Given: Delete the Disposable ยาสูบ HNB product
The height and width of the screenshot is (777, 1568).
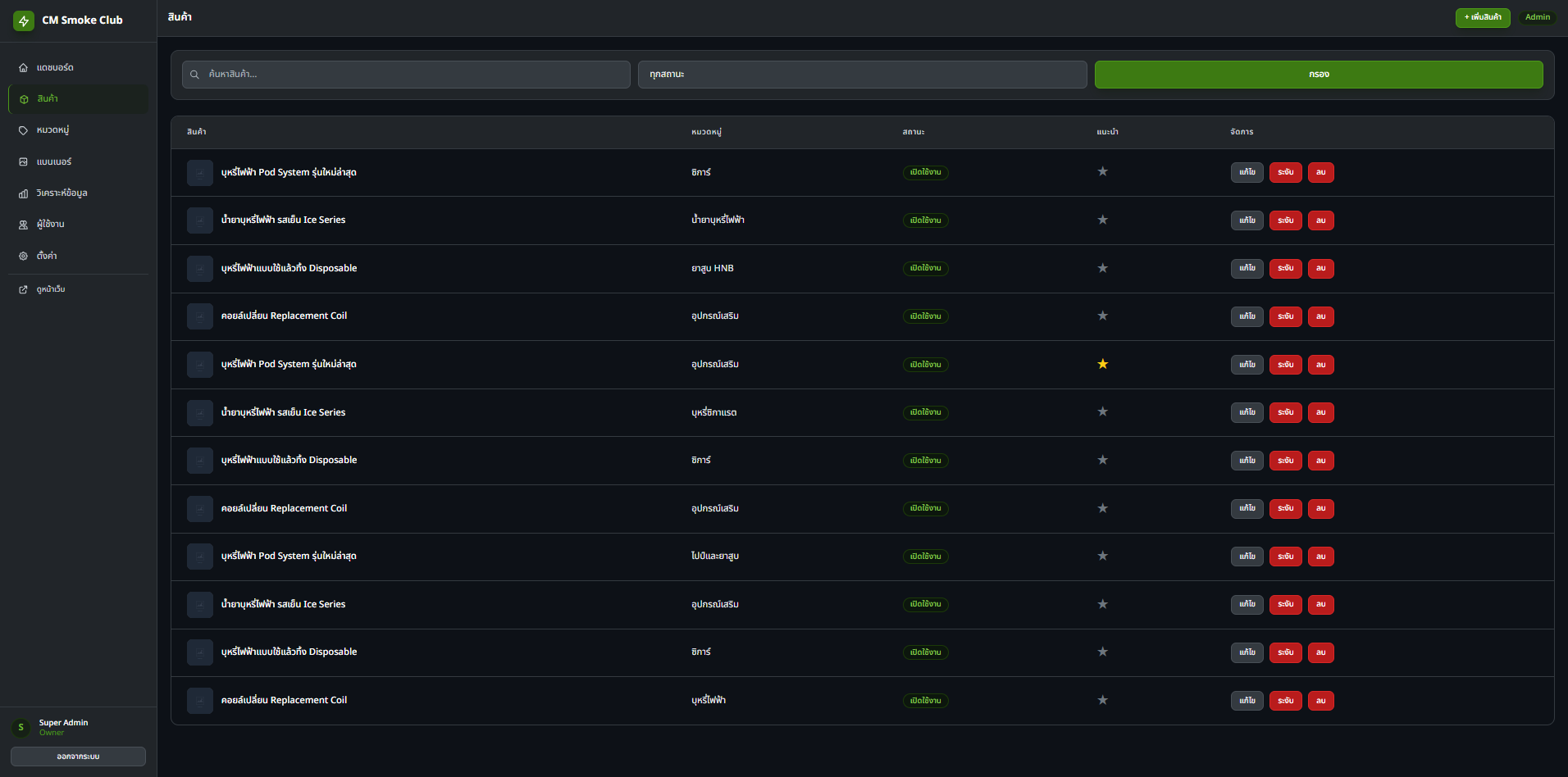Looking at the screenshot, I should pyautogui.click(x=1321, y=268).
